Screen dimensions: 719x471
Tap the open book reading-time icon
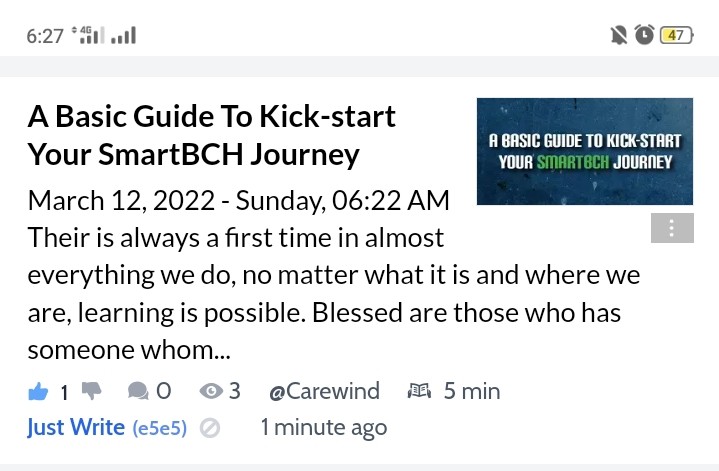coord(419,391)
